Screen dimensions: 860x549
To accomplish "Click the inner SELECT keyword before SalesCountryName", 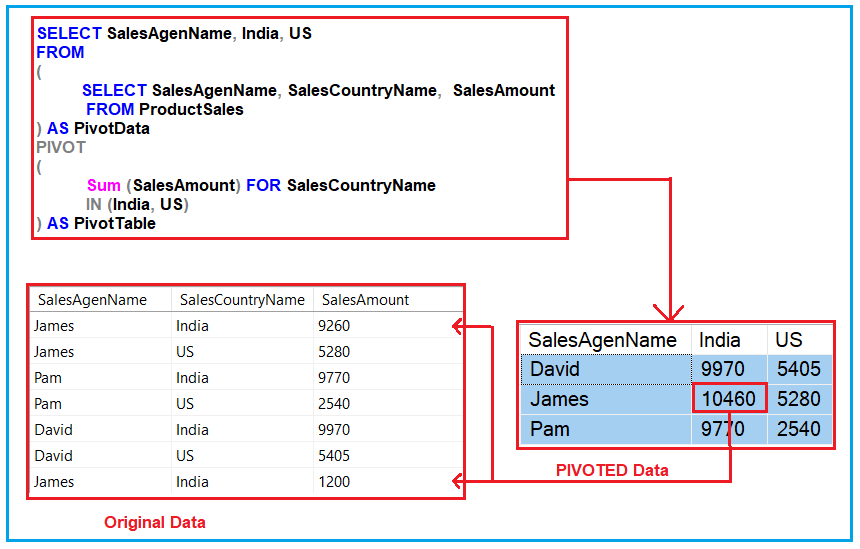I will click(114, 90).
